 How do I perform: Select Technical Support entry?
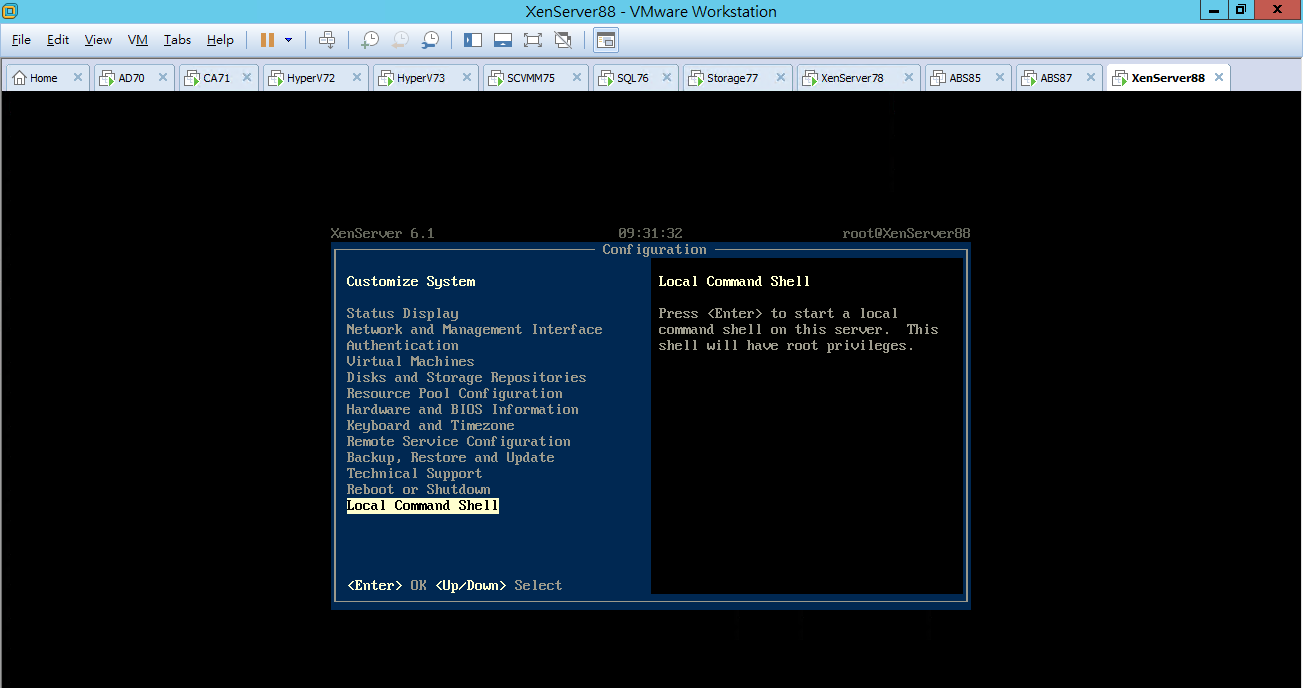coord(414,473)
